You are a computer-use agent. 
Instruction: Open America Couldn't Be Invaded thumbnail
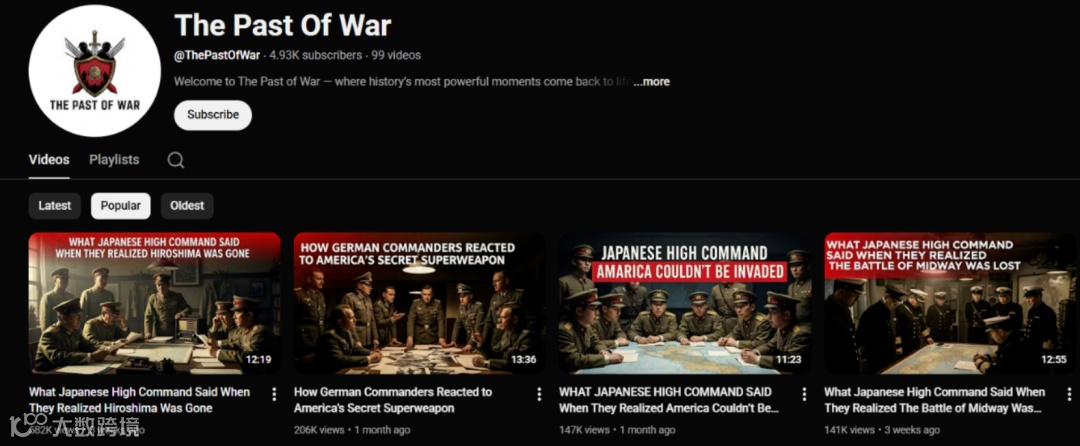pyautogui.click(x=685, y=304)
